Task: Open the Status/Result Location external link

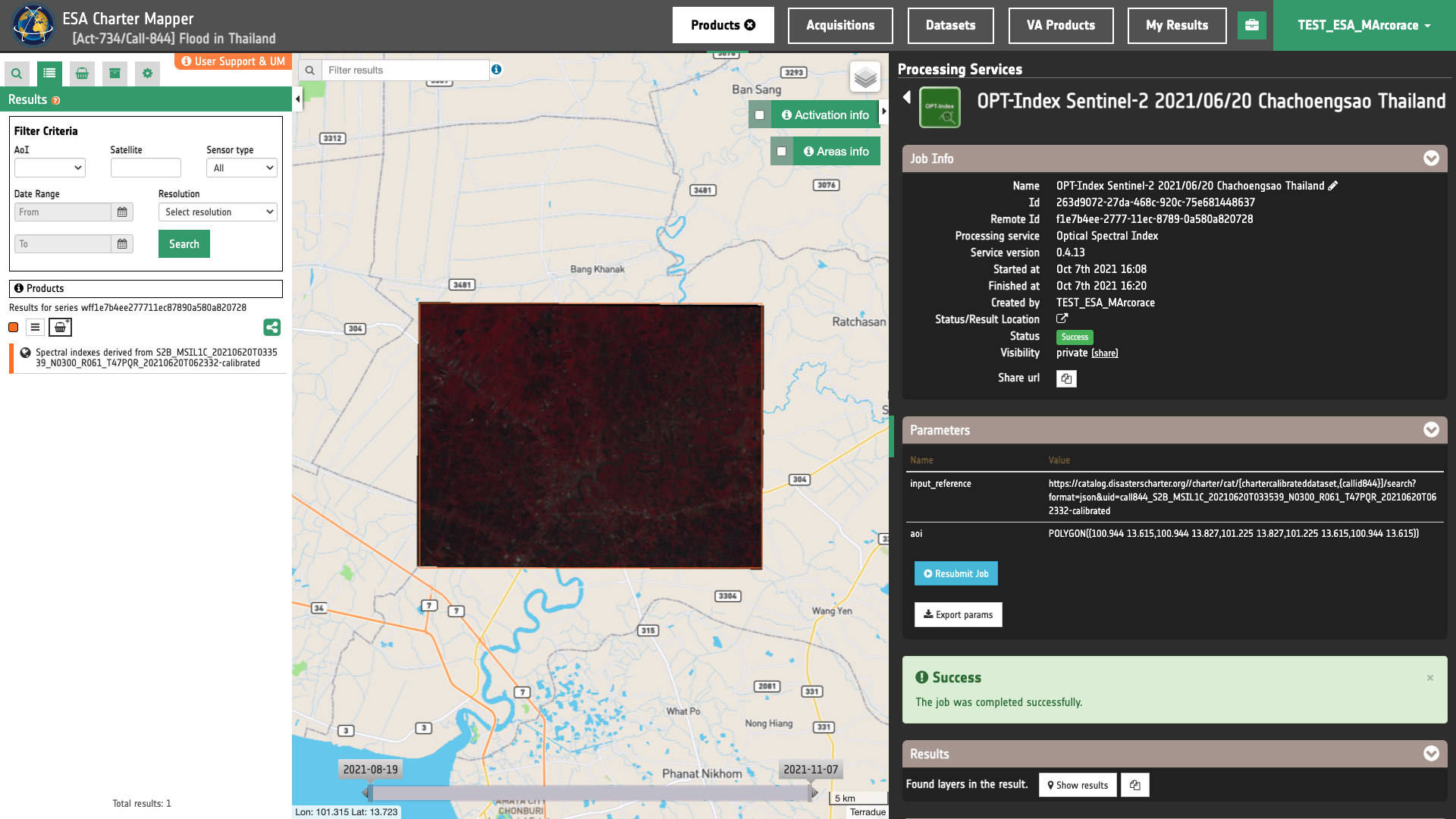Action: coord(1062,319)
